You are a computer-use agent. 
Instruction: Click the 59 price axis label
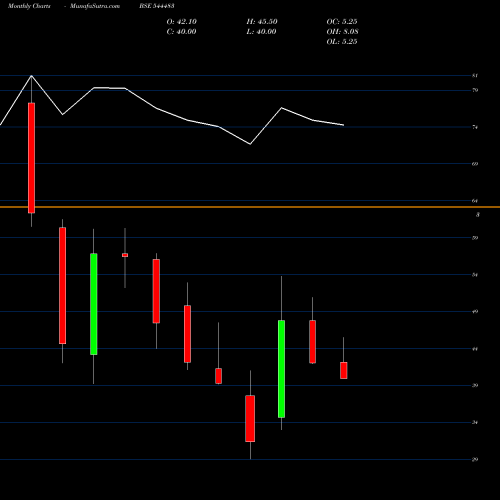[x=475, y=238]
